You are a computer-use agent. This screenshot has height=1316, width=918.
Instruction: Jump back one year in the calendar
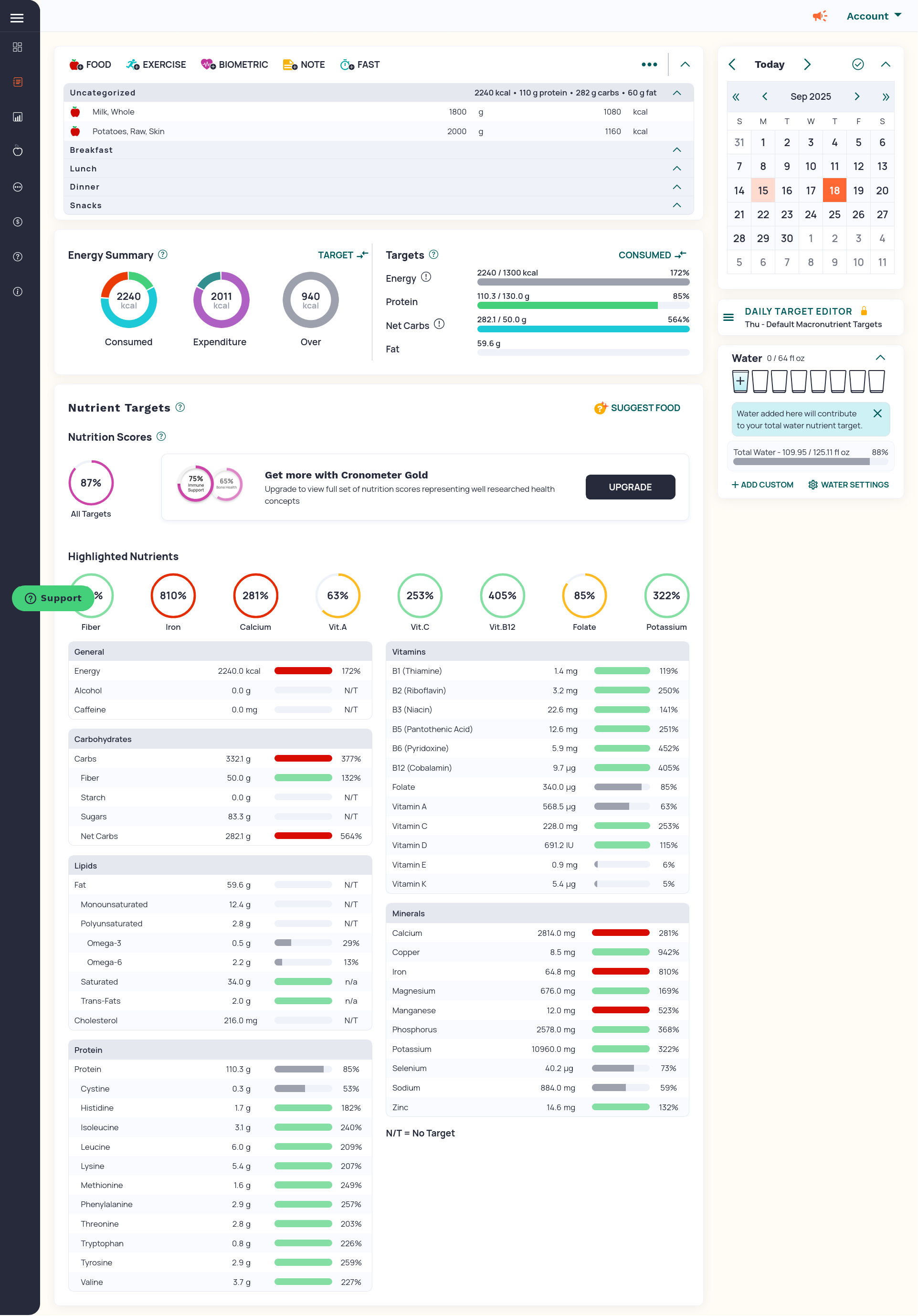(x=736, y=97)
